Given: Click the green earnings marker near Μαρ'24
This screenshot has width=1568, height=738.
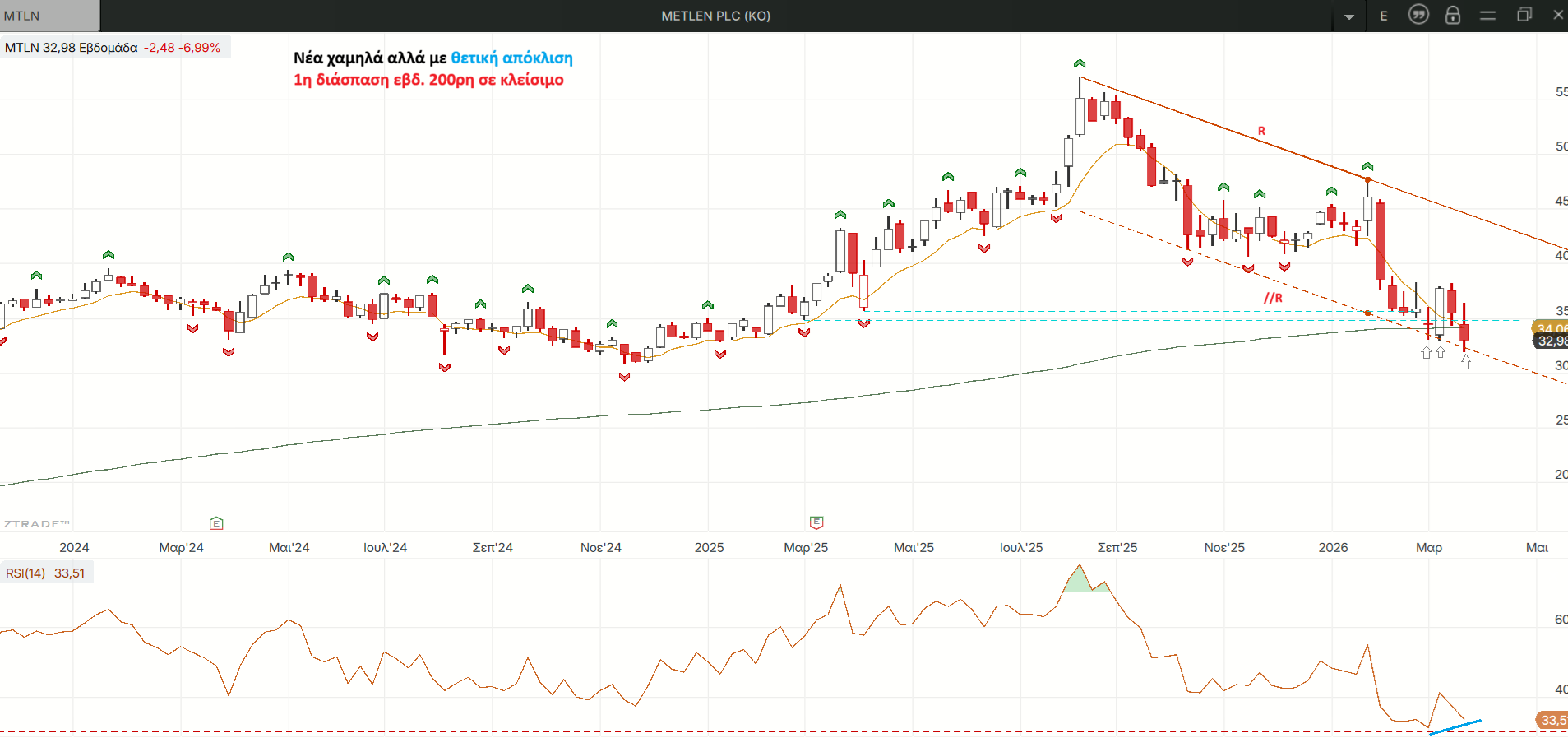Looking at the screenshot, I should [216, 523].
